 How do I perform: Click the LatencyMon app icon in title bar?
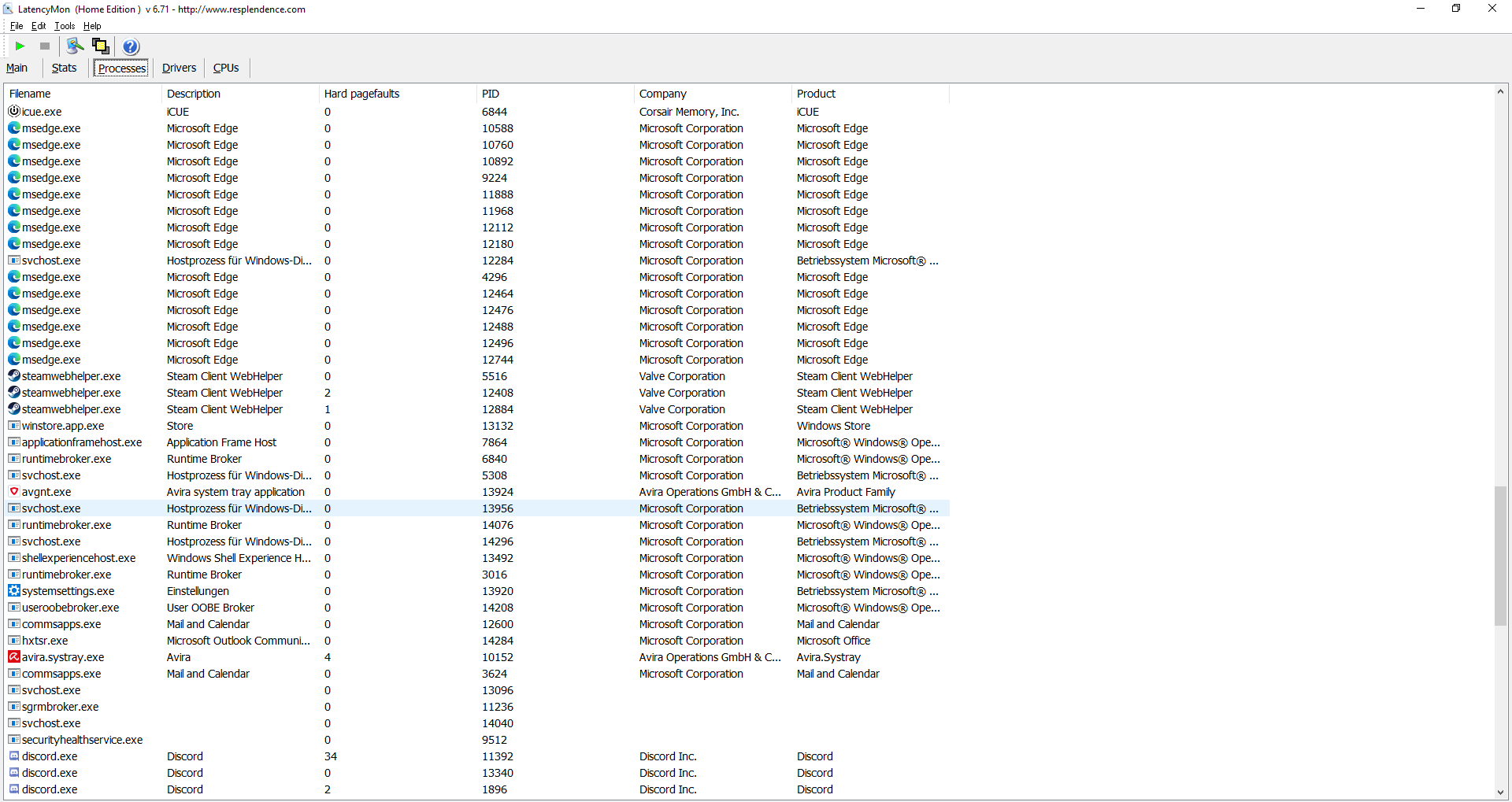click(9, 9)
